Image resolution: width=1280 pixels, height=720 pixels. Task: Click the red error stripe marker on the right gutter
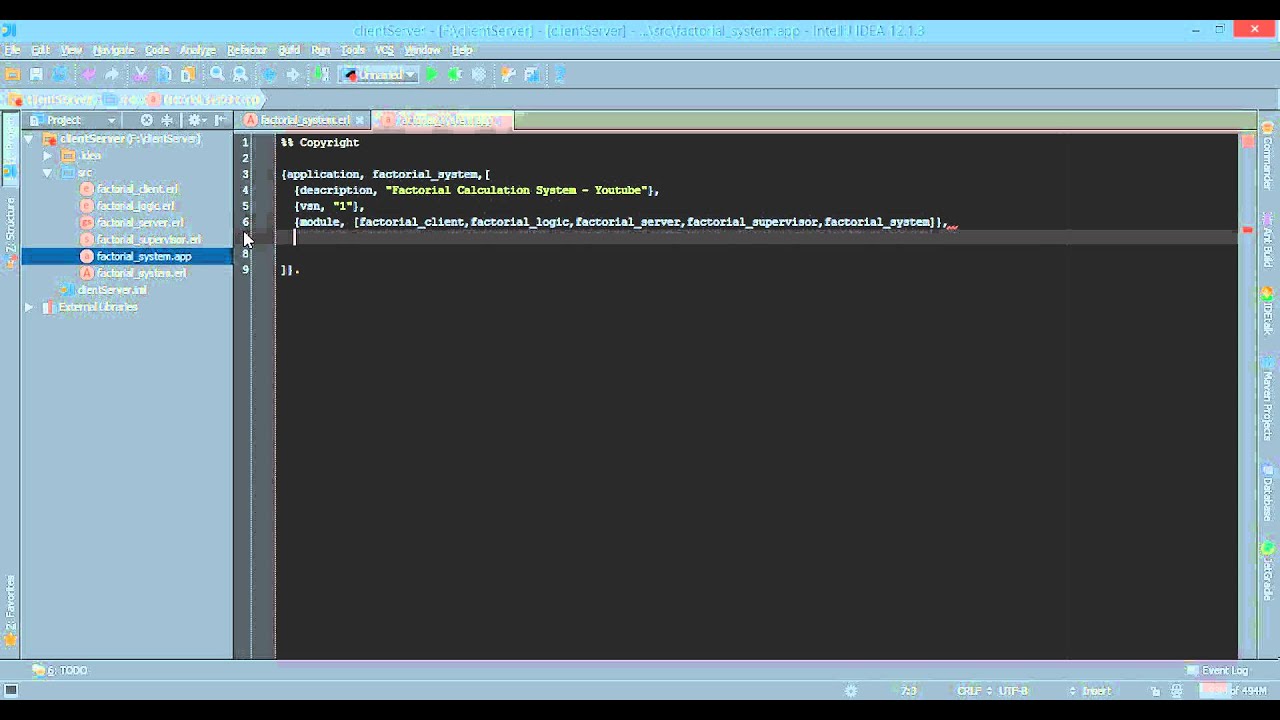point(1247,230)
